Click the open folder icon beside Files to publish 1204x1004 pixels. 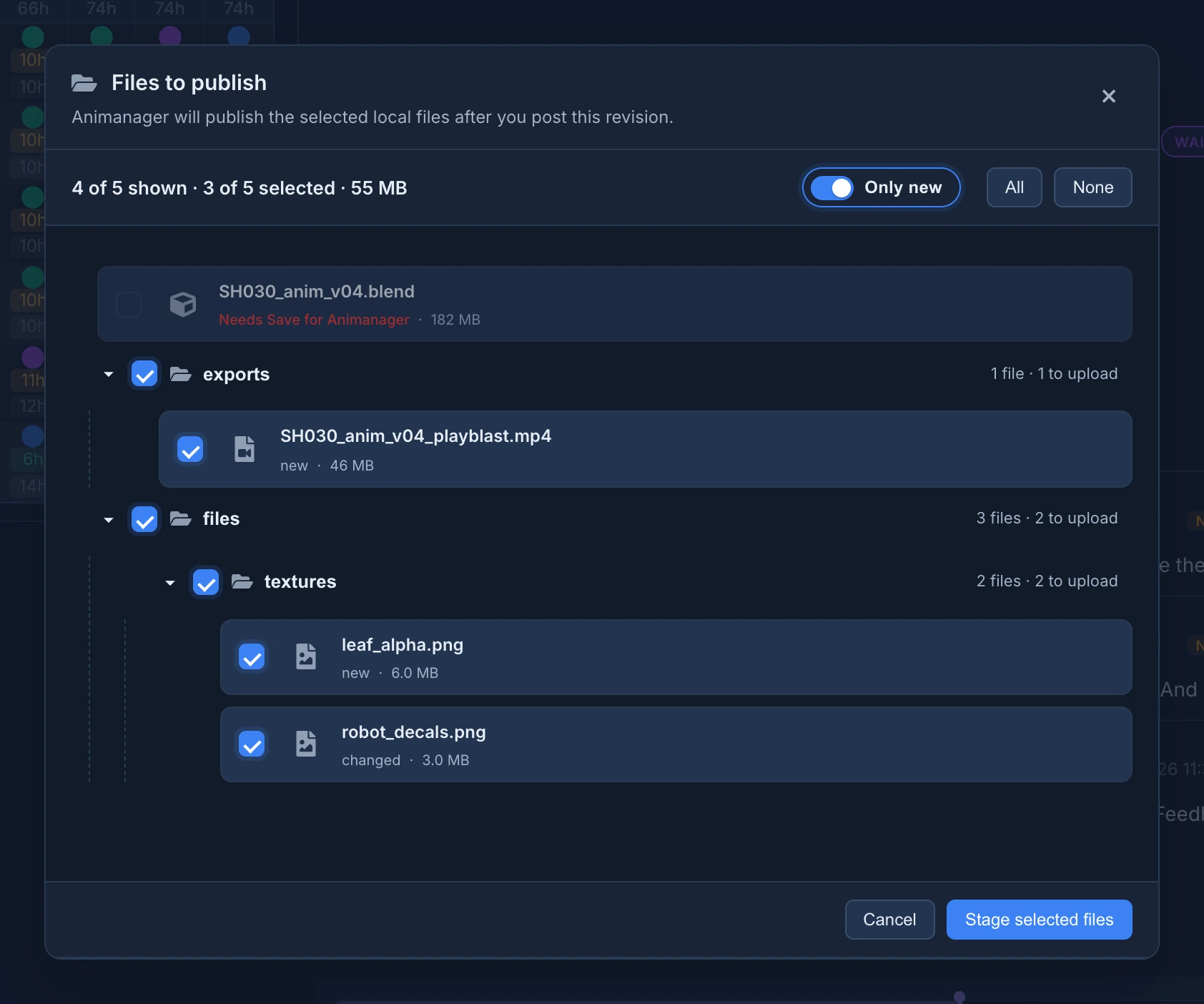[84, 83]
